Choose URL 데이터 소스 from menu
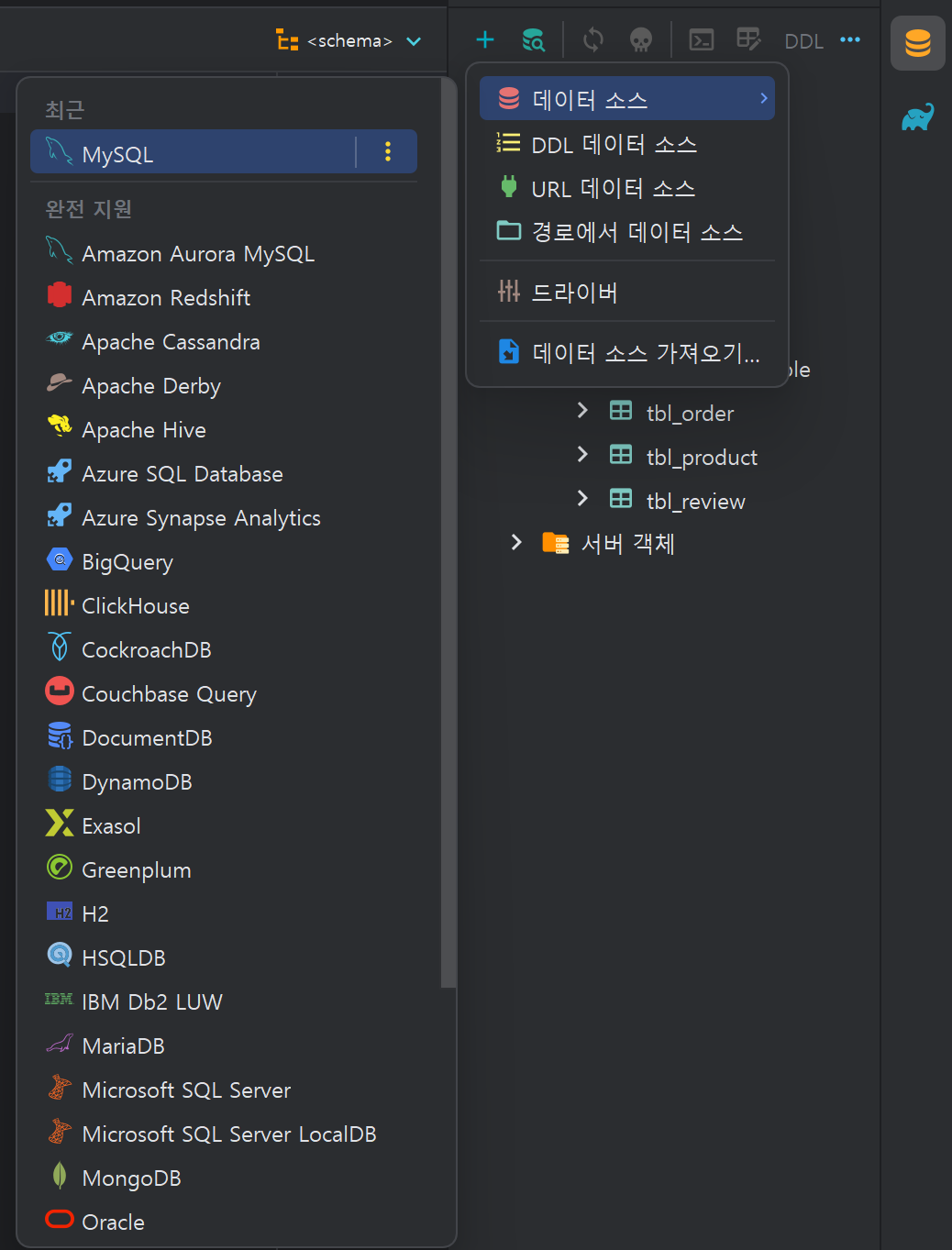 (627, 188)
